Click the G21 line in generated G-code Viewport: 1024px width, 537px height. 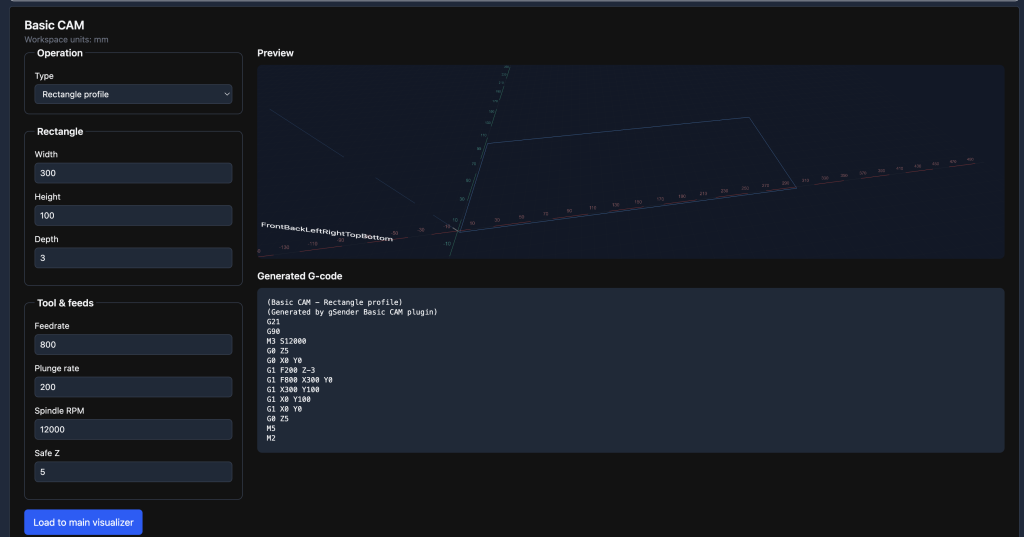(x=273, y=321)
